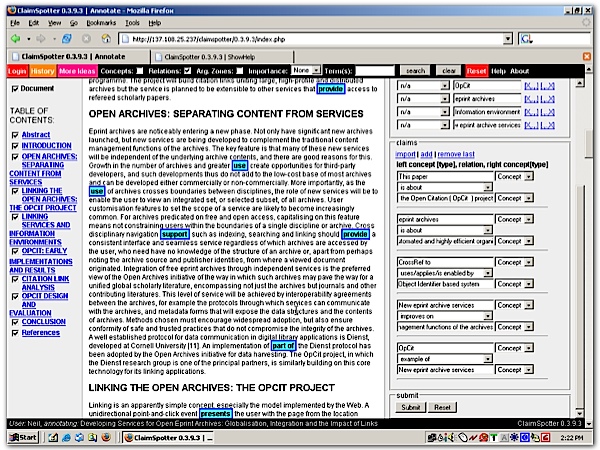Image resolution: width=600 pixels, height=450 pixels.
Task: Click the Term(s) input field
Action: pyautogui.click(x=375, y=71)
